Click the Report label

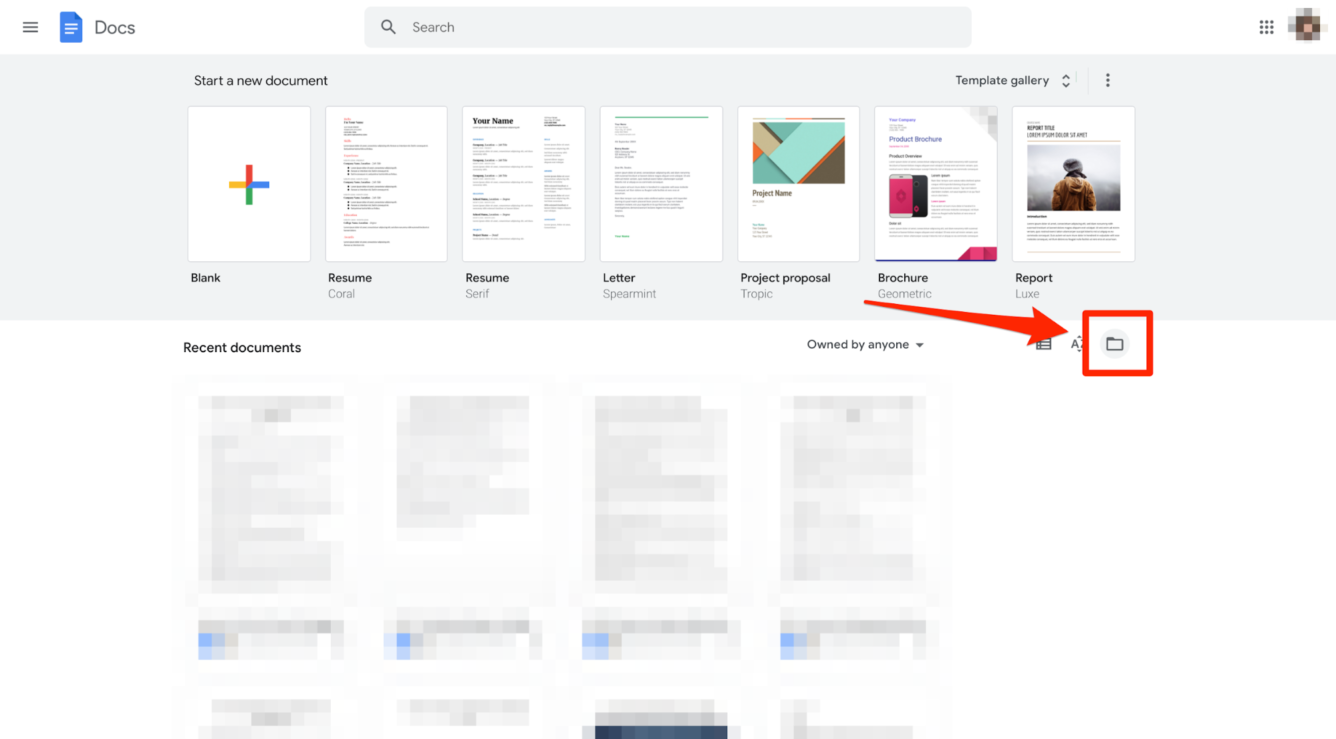(1034, 278)
